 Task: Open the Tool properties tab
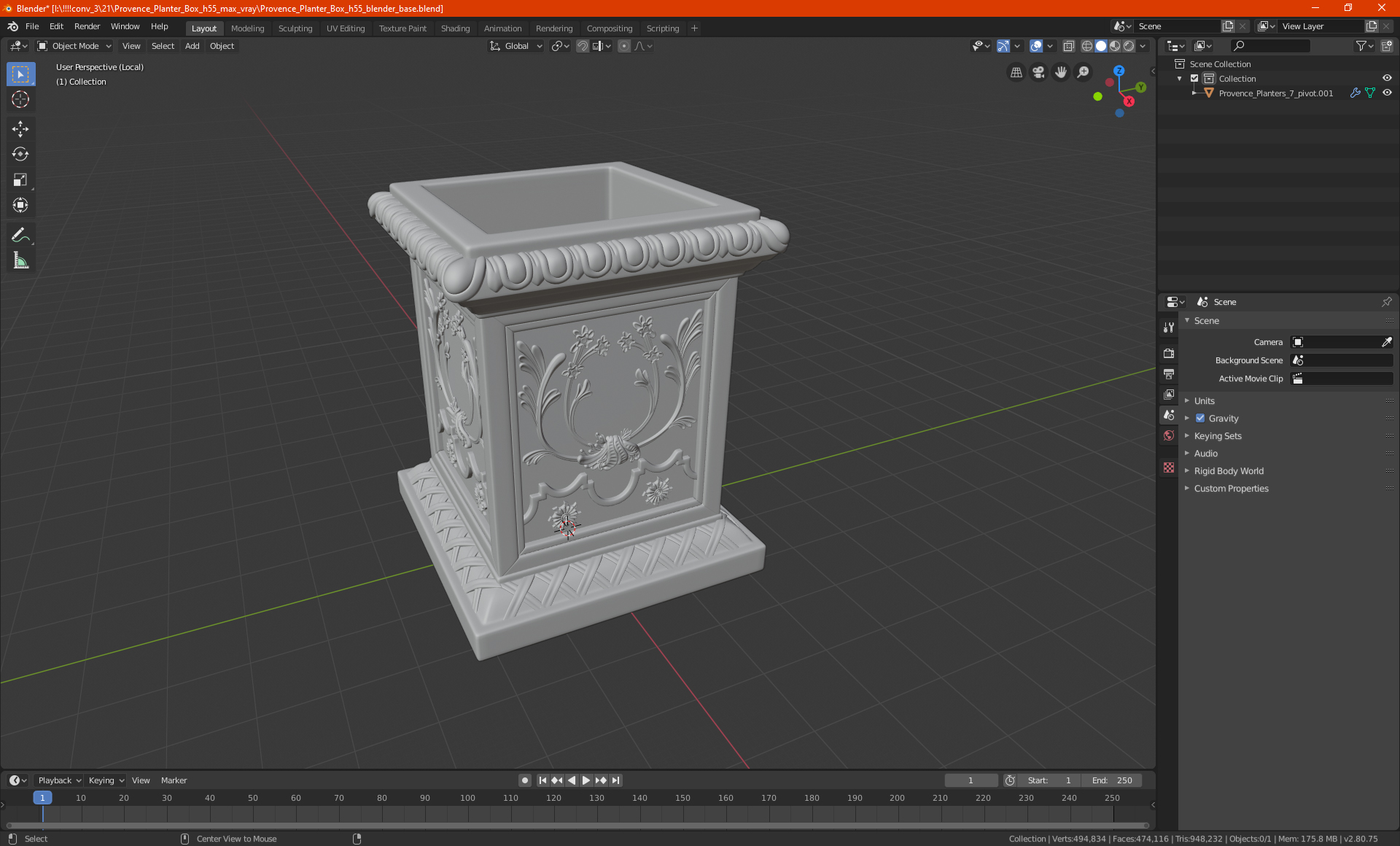point(1169,327)
